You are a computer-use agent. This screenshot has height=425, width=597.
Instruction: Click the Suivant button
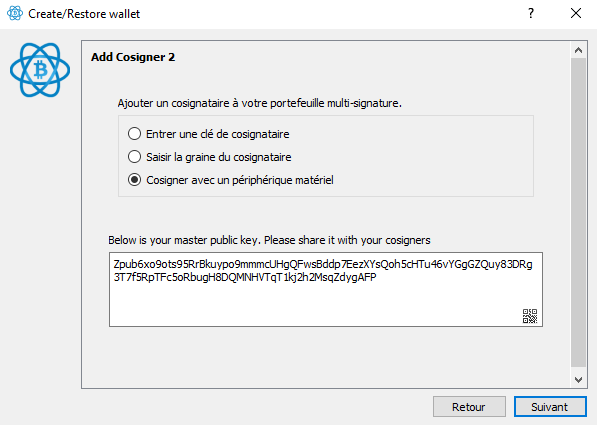click(x=550, y=407)
